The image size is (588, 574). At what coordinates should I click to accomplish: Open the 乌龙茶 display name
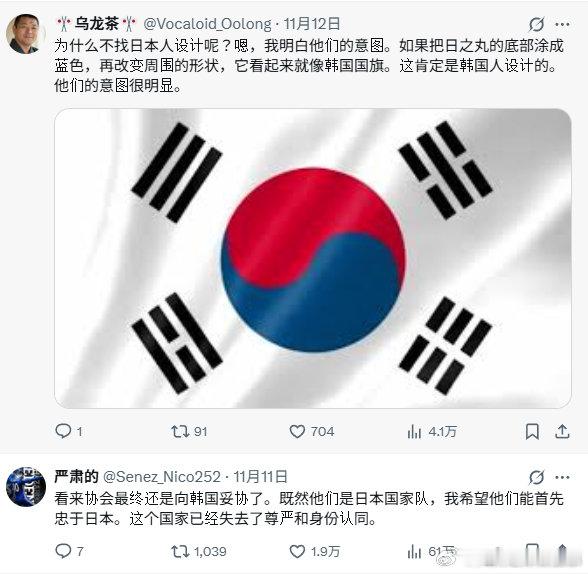pos(97,24)
